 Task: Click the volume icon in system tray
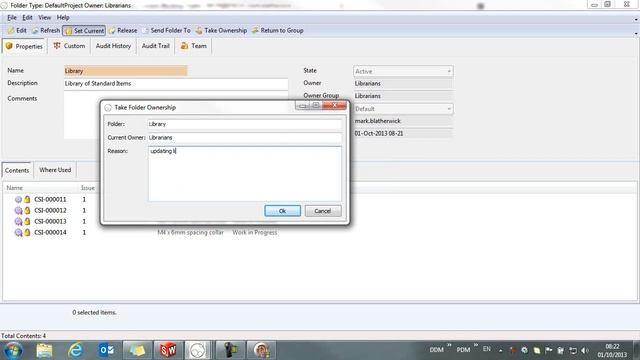(585, 351)
